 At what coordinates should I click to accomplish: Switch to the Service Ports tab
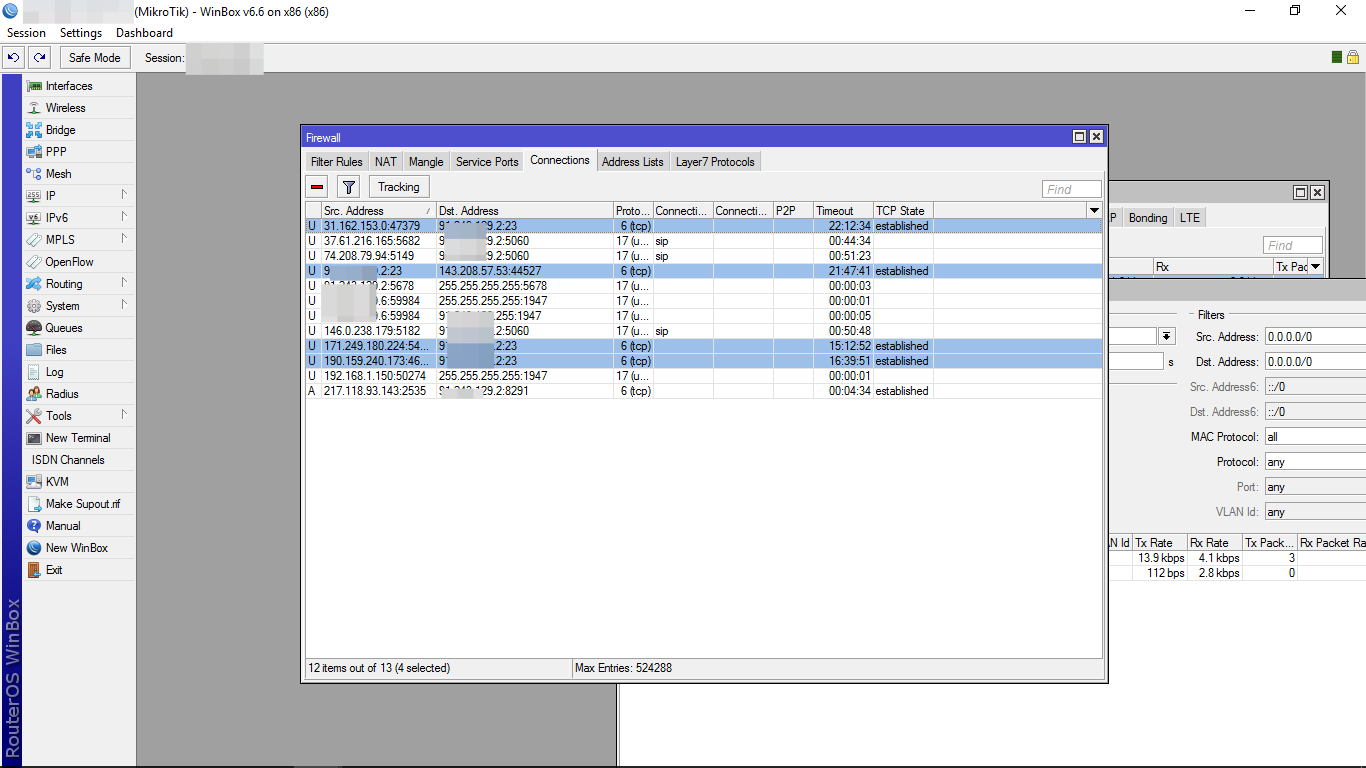487,162
